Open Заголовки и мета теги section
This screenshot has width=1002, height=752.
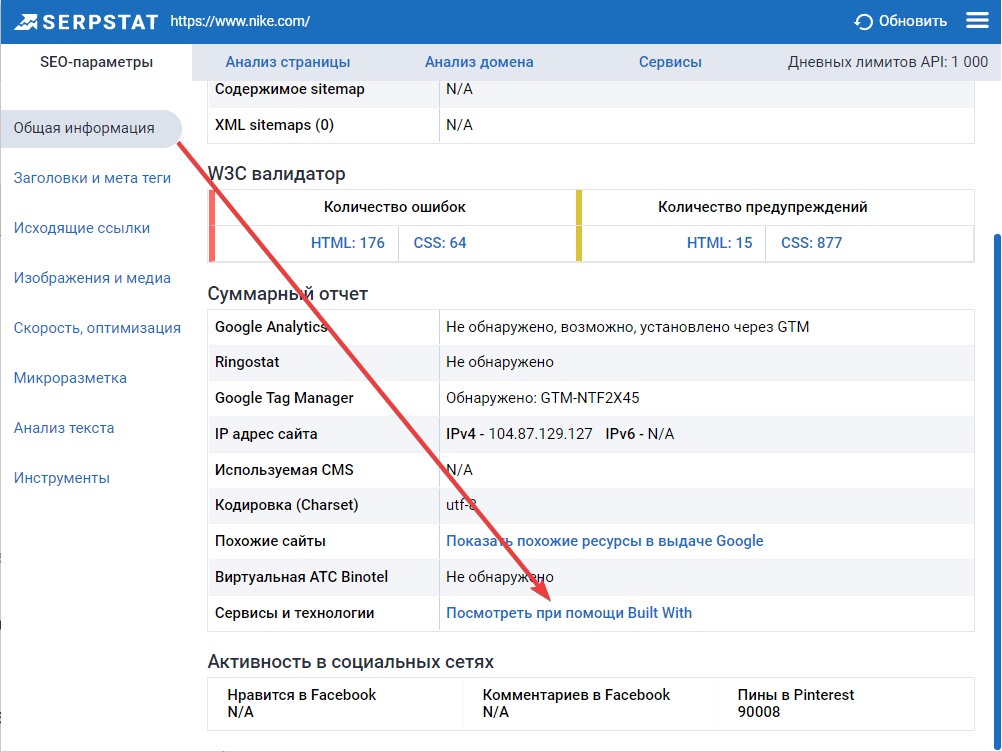pos(92,178)
